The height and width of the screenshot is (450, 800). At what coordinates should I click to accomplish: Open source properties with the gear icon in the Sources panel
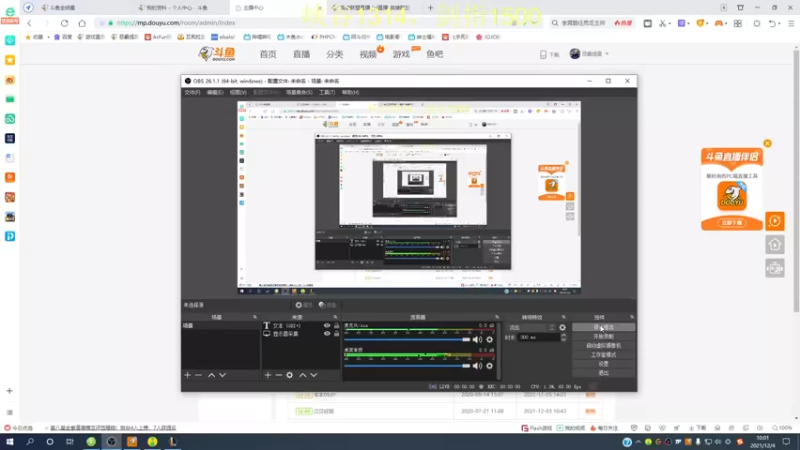(289, 375)
